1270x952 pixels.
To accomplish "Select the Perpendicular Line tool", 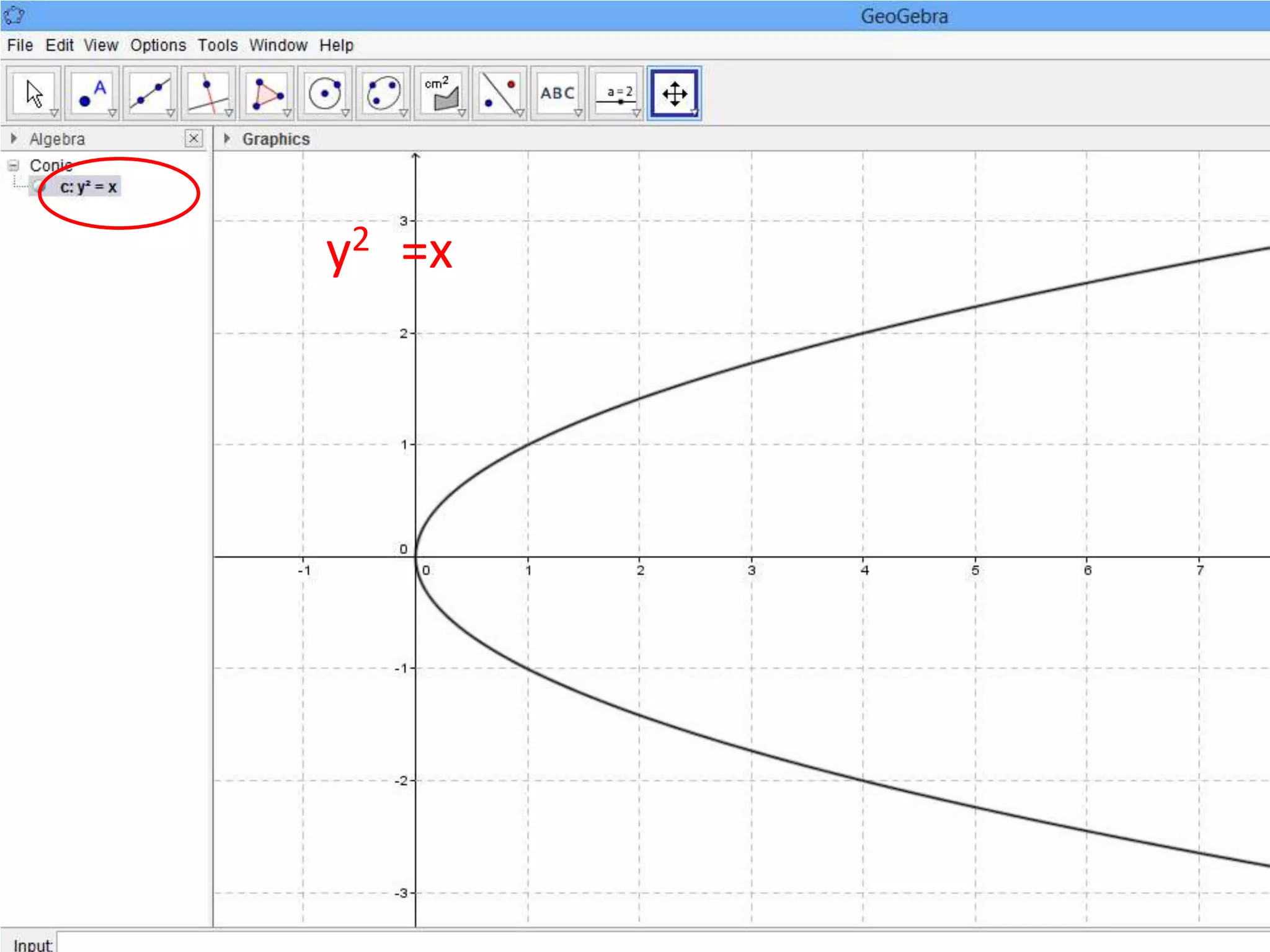I will click(x=209, y=94).
